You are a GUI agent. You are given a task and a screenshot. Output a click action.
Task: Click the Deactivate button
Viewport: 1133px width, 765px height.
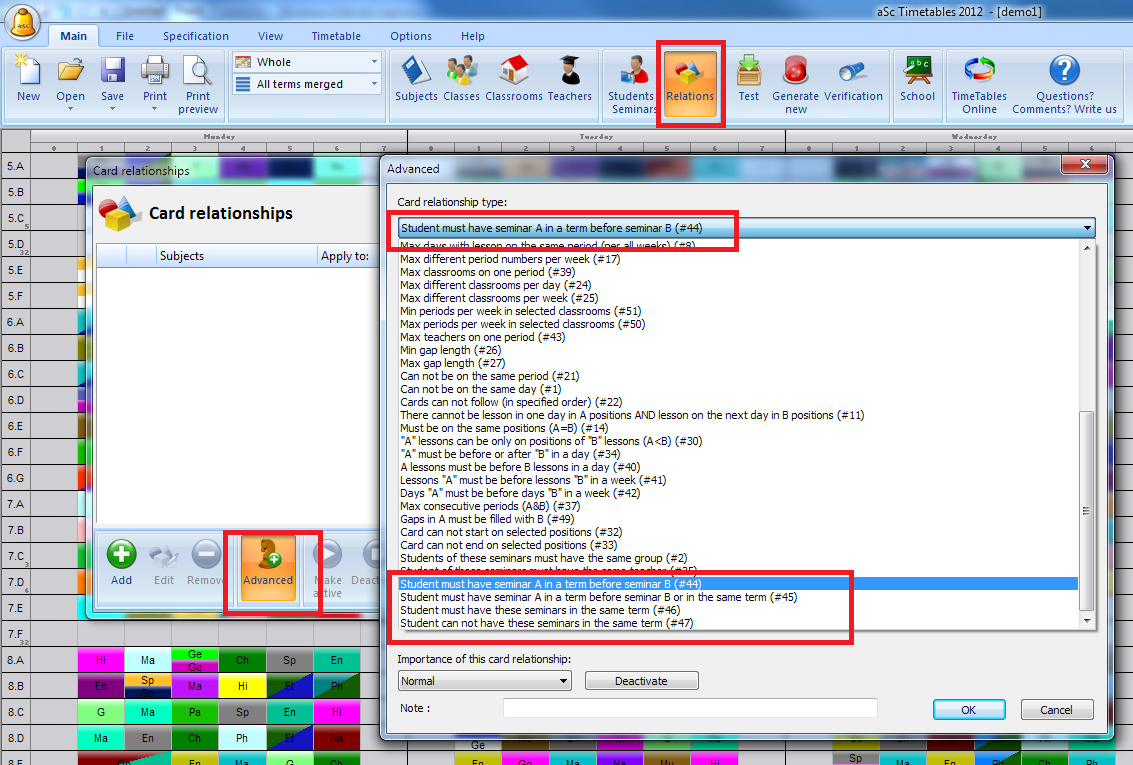coord(641,681)
